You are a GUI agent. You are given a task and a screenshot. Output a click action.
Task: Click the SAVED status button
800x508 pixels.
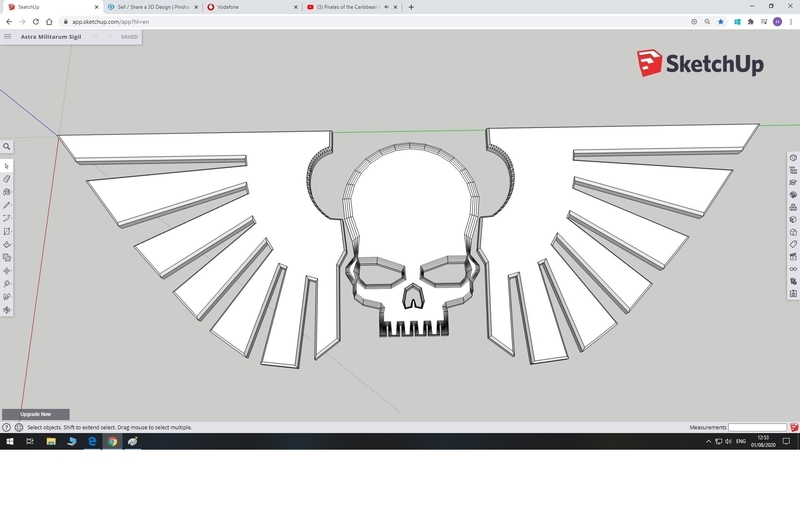point(129,37)
